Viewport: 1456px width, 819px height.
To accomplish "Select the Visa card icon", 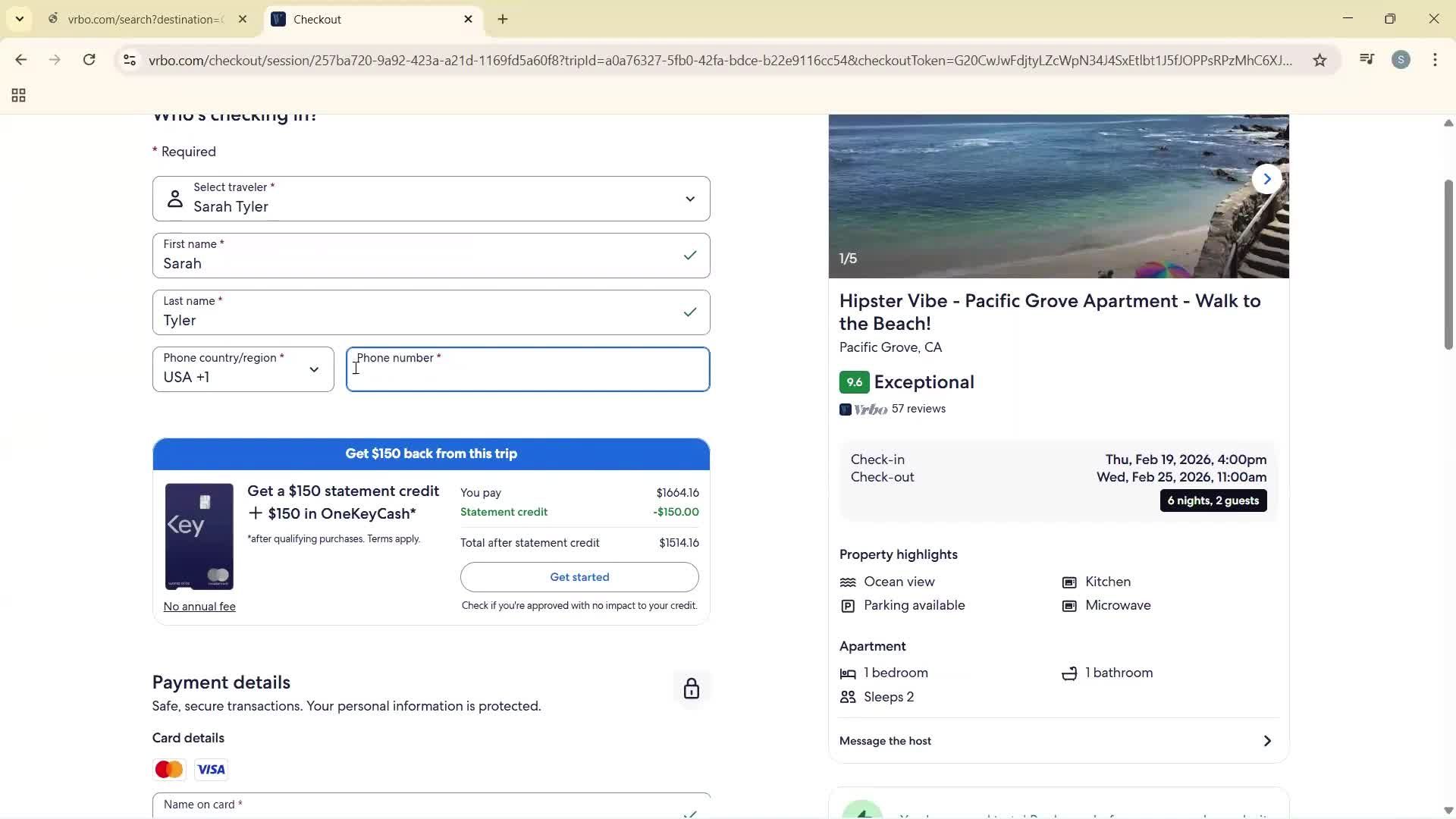I will coord(210,769).
